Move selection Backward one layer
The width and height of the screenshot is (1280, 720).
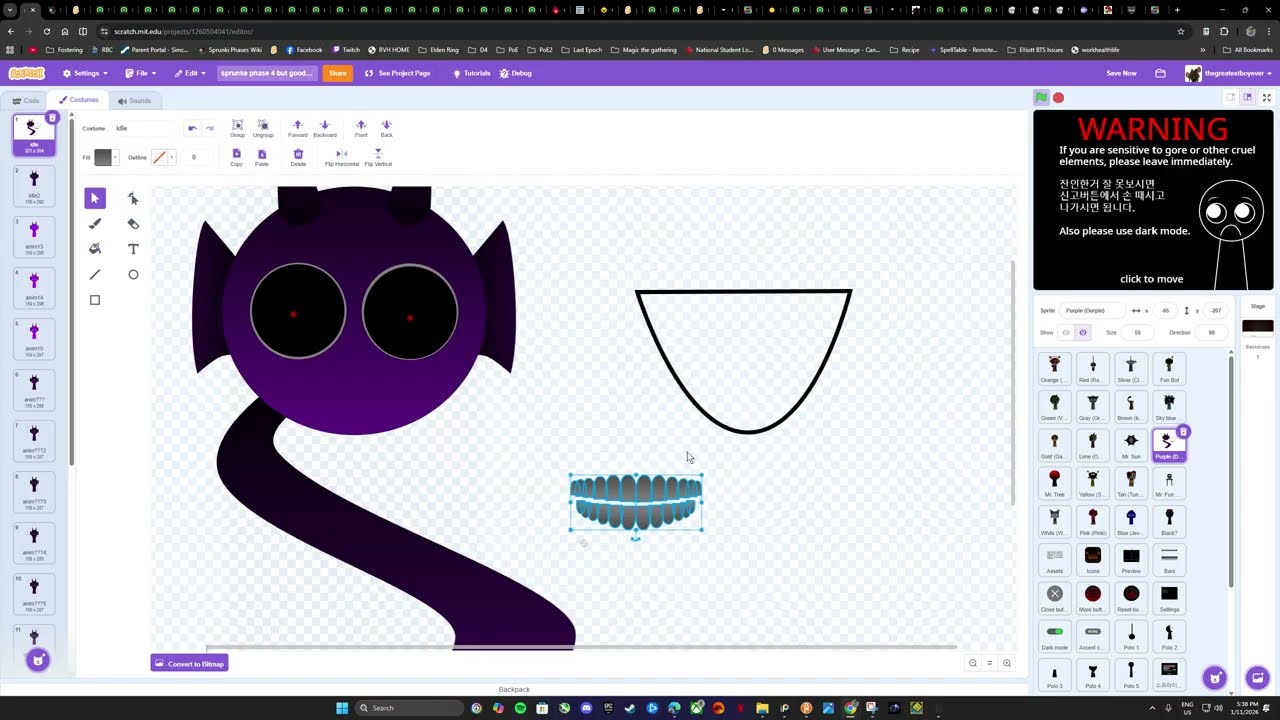click(x=325, y=128)
